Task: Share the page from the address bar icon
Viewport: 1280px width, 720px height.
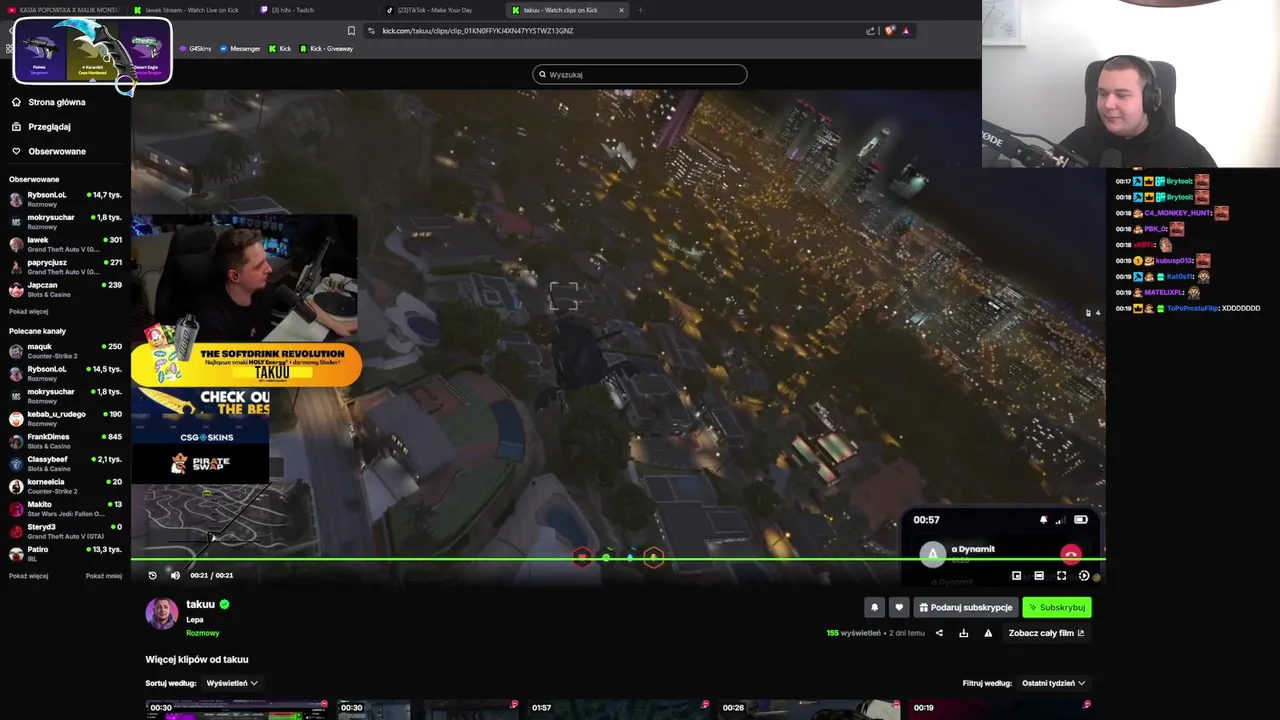Action: [x=870, y=31]
